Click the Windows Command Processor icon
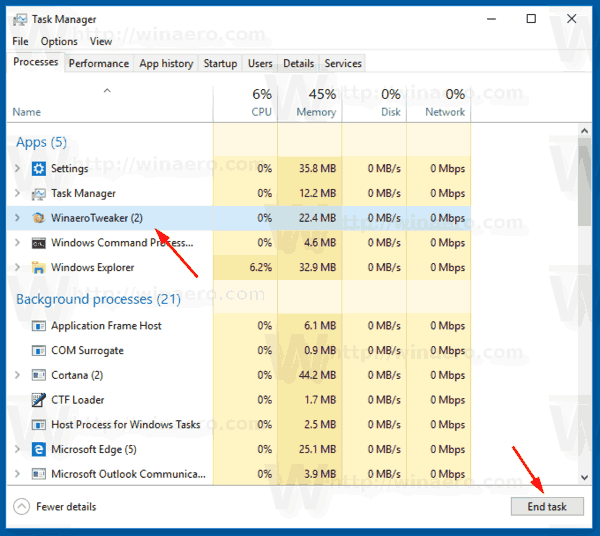 39,243
